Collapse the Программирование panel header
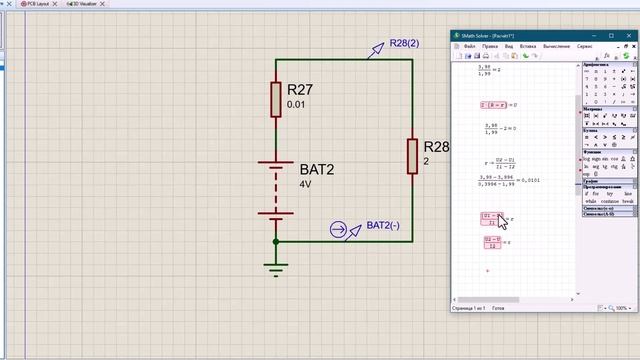640x360 pixels. [x=609, y=187]
